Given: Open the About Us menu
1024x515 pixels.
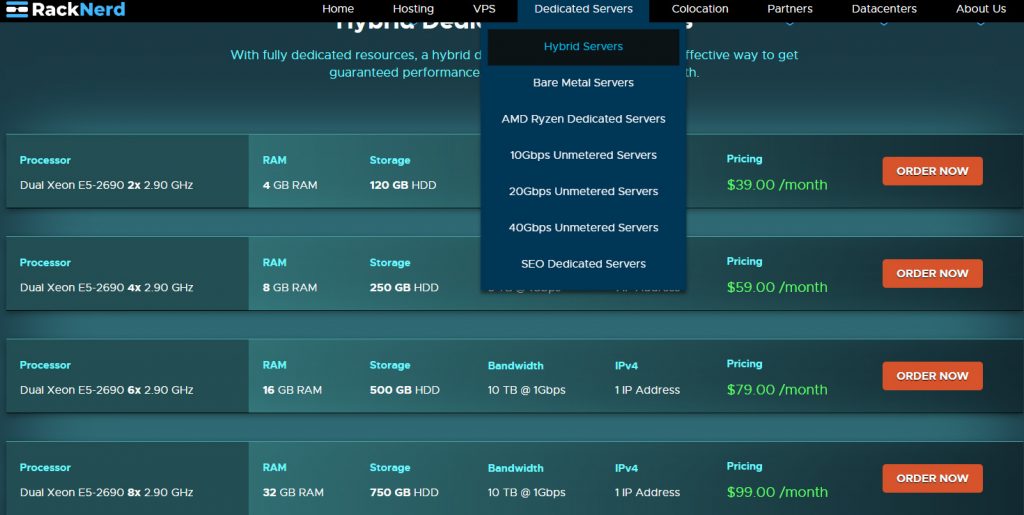Looking at the screenshot, I should click(980, 9).
